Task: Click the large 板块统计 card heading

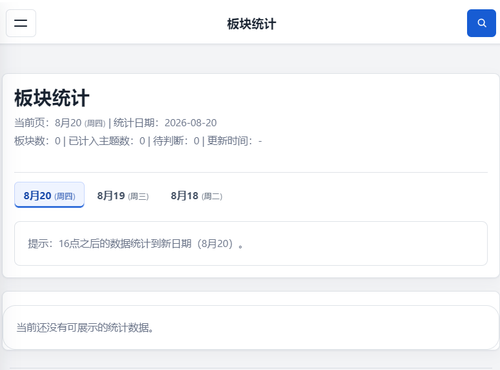Action: [52, 98]
